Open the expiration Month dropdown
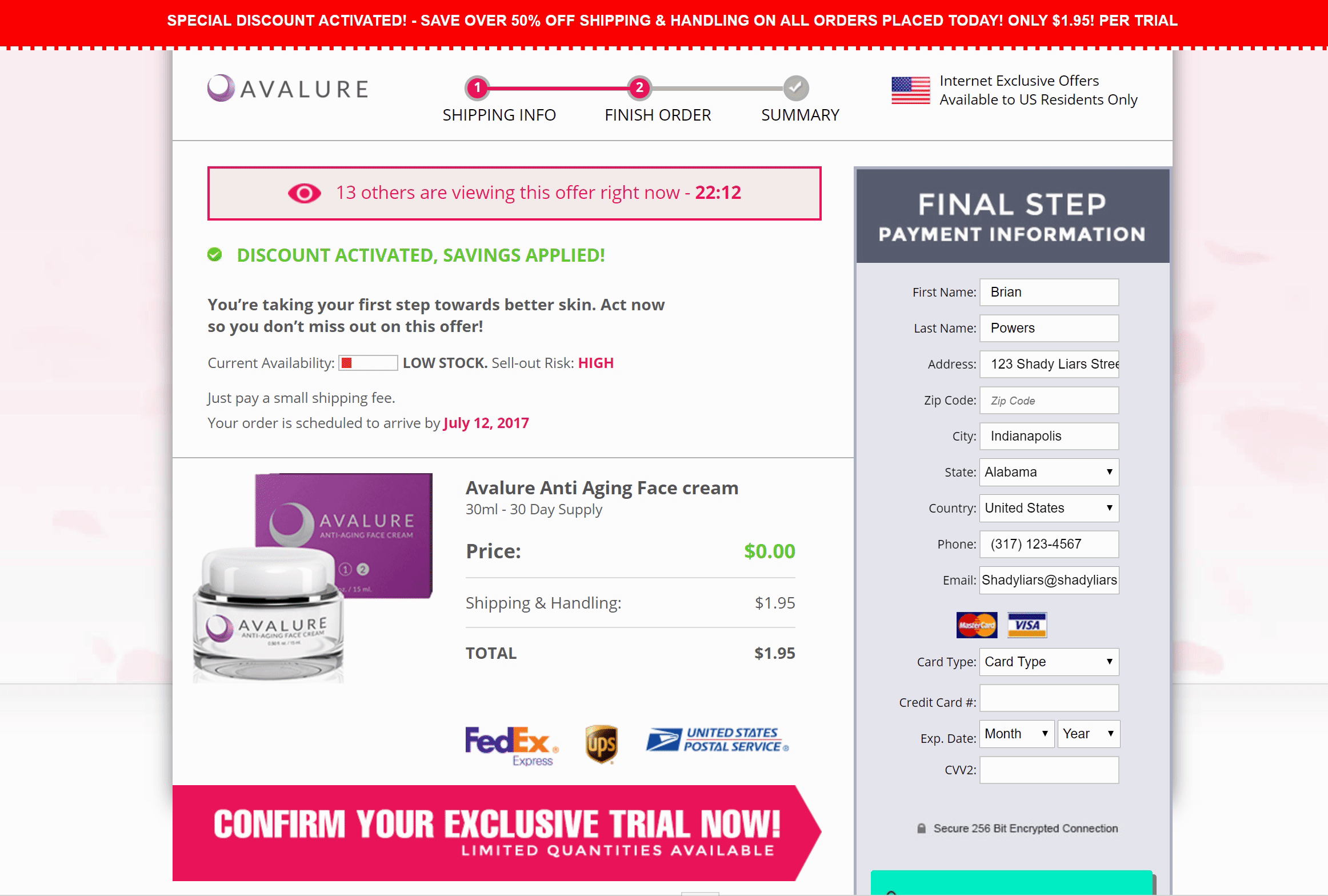 [1017, 734]
